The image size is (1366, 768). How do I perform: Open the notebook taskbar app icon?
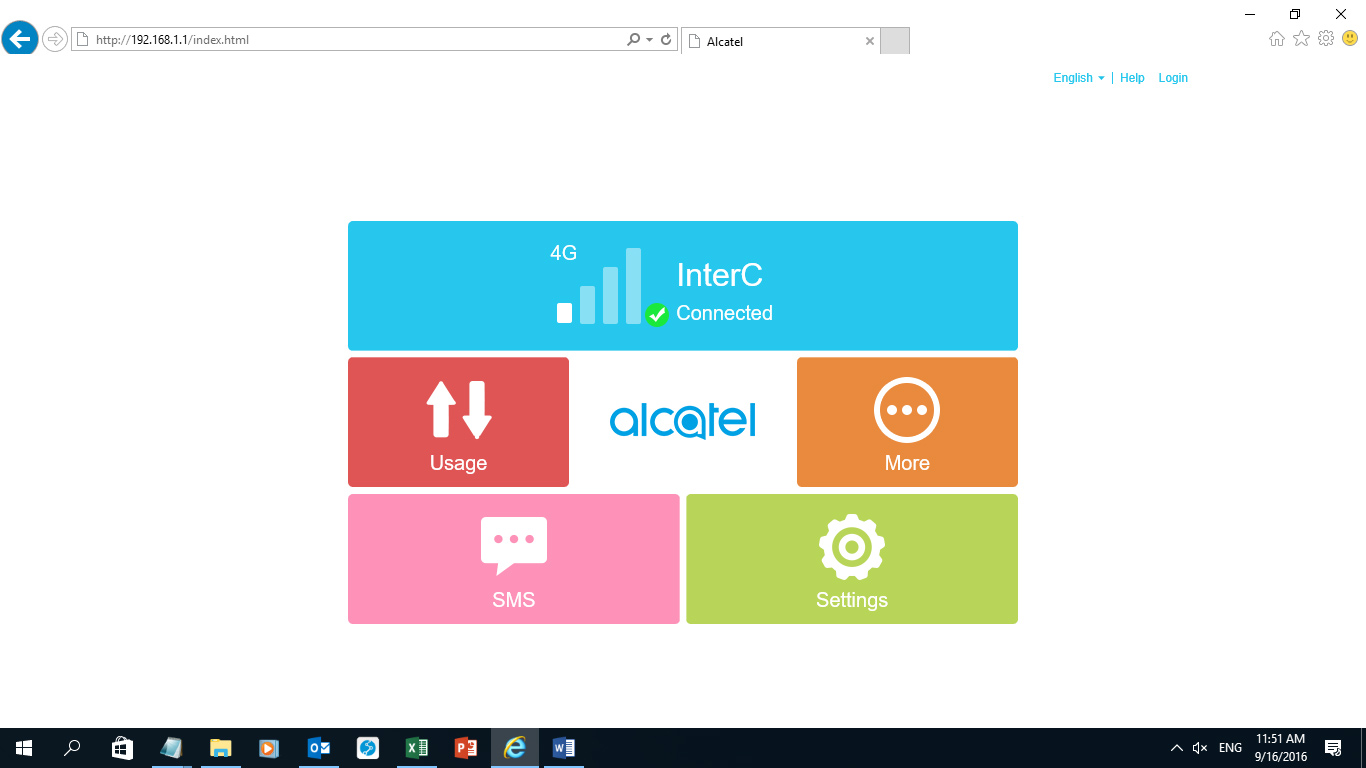click(171, 748)
